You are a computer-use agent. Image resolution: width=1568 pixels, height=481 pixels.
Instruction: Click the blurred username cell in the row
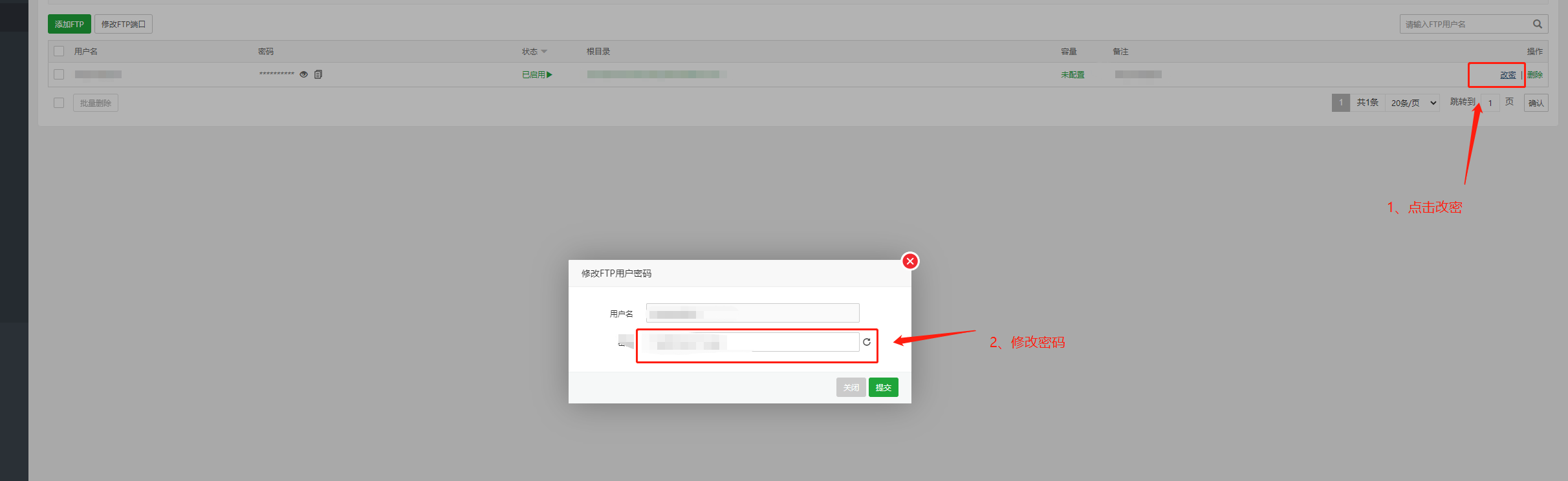point(98,74)
